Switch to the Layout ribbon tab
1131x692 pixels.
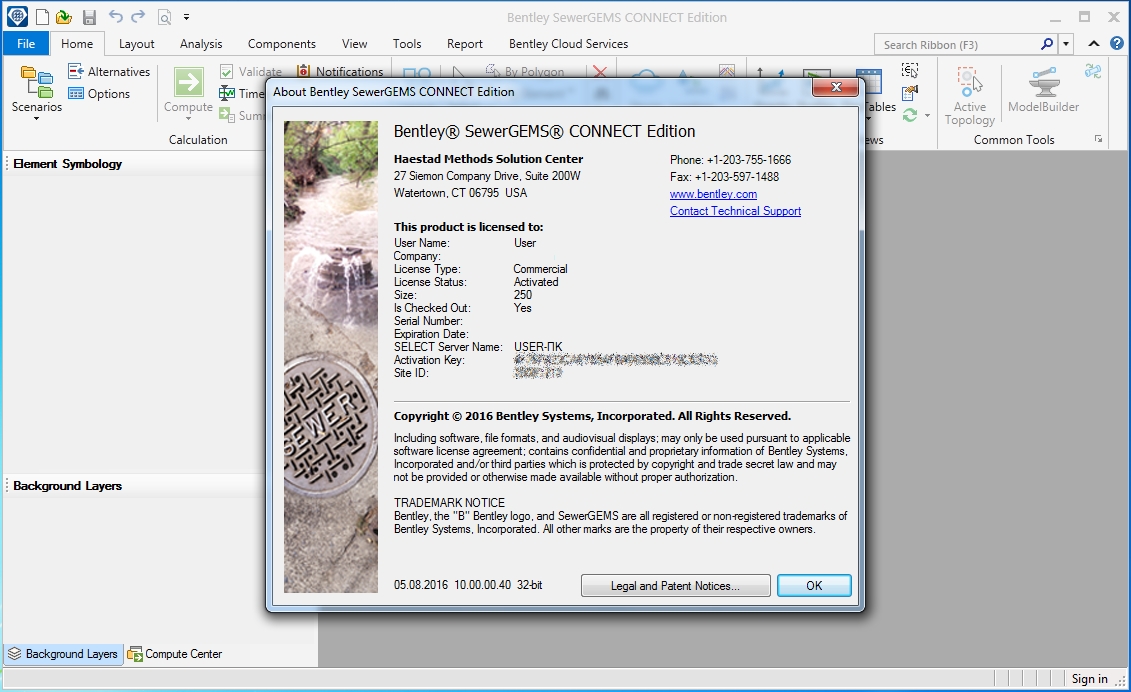pos(136,43)
